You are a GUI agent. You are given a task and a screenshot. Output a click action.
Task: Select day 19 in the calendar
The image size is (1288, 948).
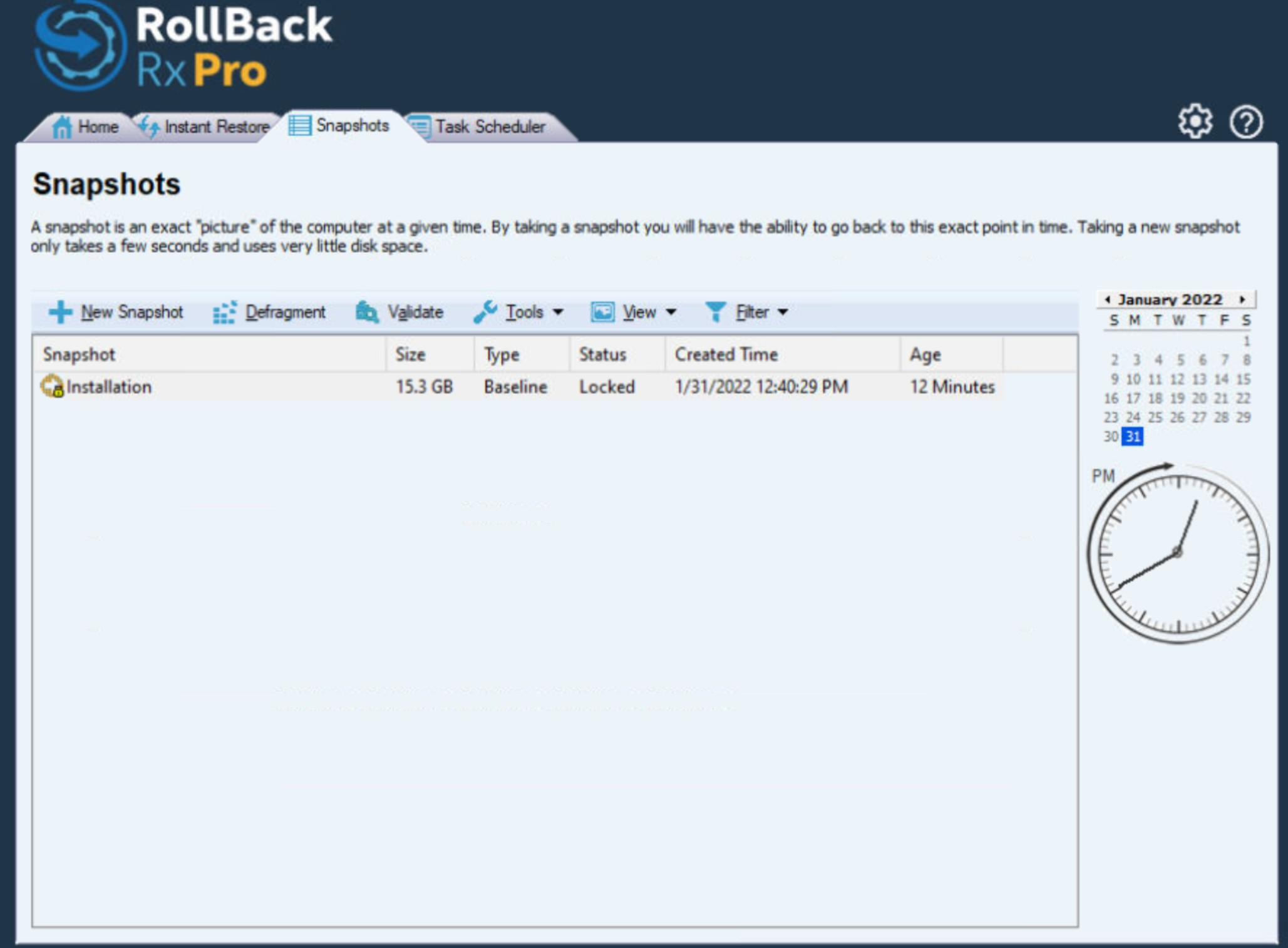point(1177,398)
